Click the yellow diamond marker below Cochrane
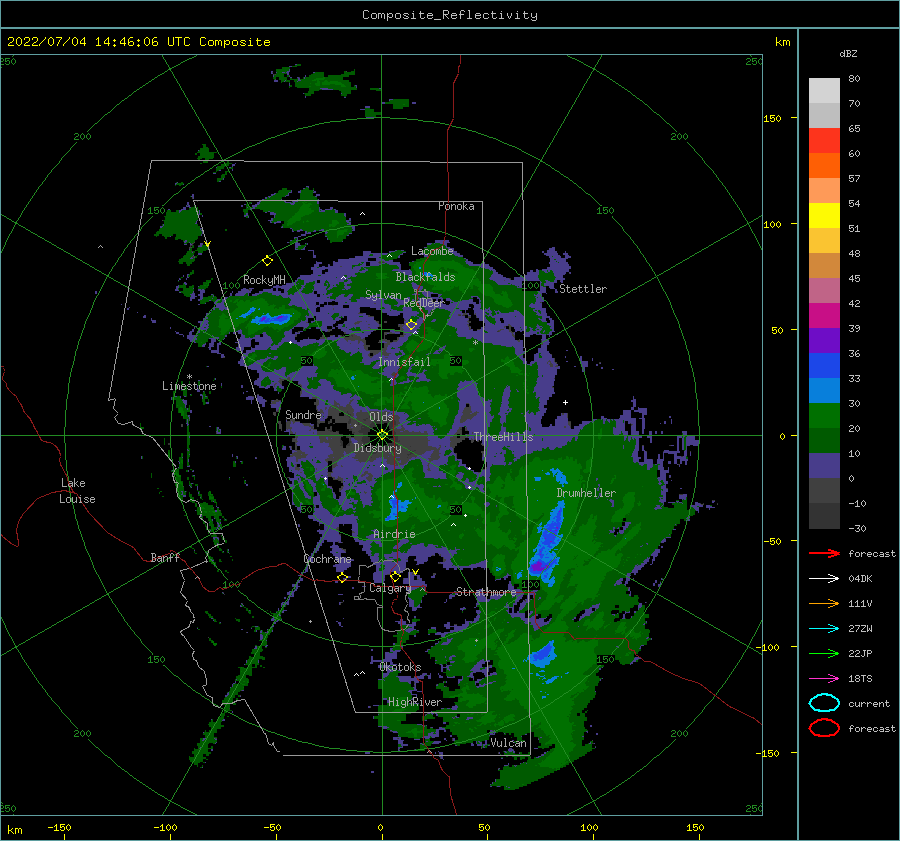 (x=342, y=577)
